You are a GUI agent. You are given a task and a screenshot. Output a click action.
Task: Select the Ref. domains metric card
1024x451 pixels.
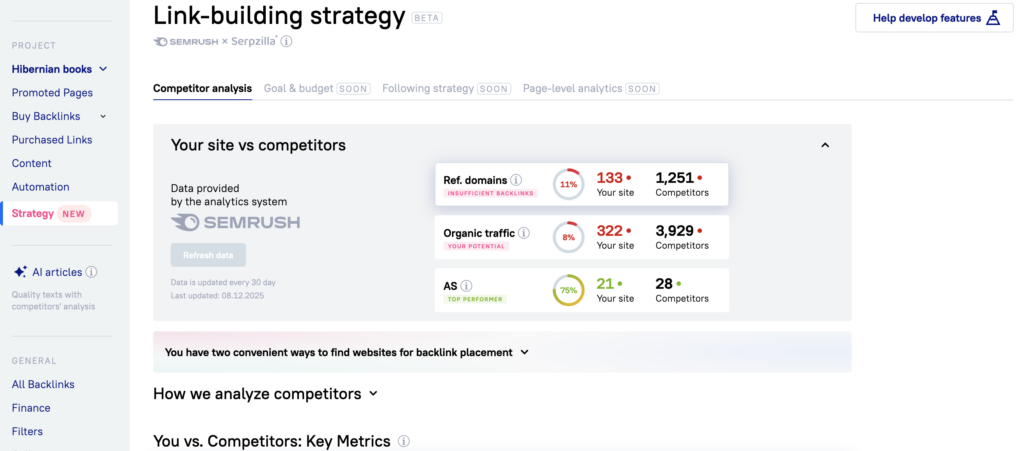[x=581, y=184]
